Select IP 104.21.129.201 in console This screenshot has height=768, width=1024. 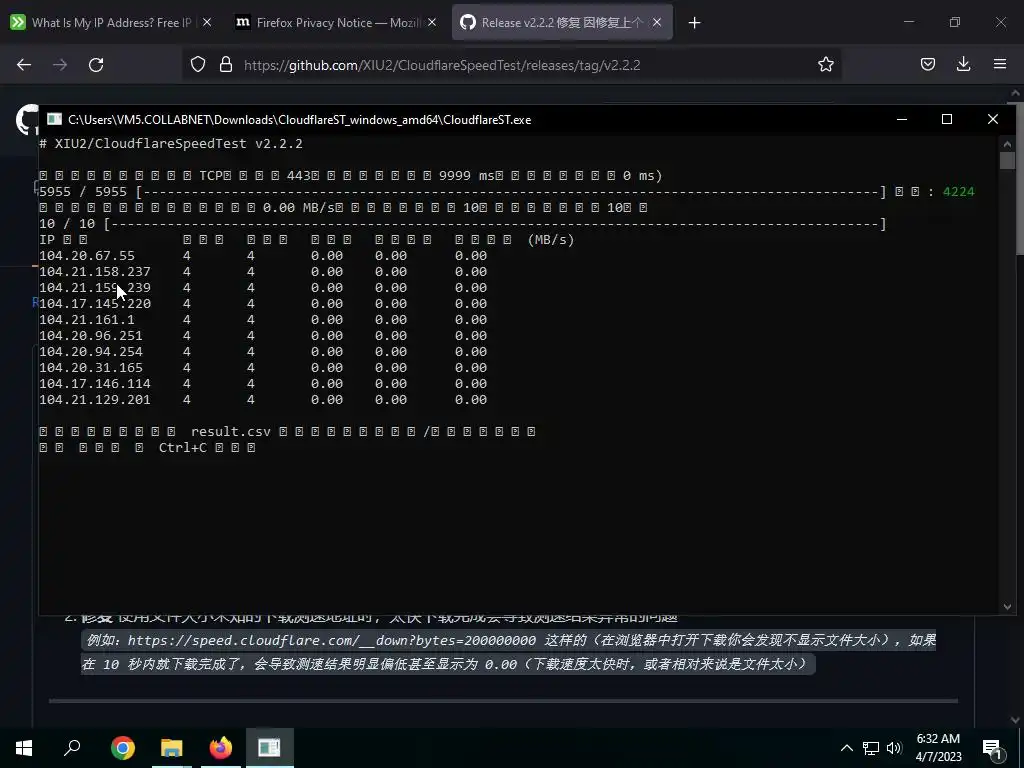[x=95, y=400]
